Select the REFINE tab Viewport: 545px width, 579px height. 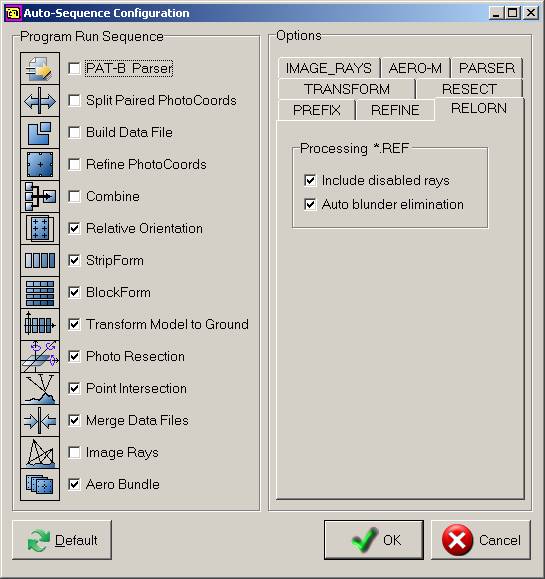(395, 110)
